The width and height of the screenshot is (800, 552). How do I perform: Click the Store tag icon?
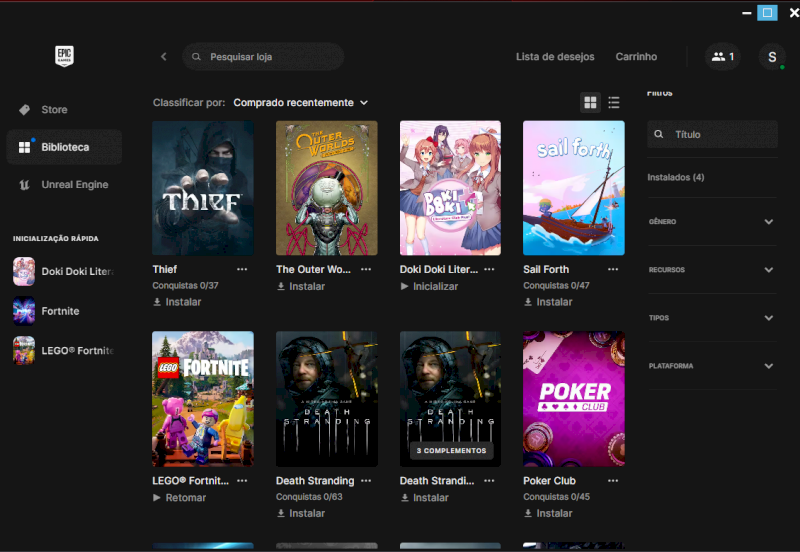tap(24, 110)
